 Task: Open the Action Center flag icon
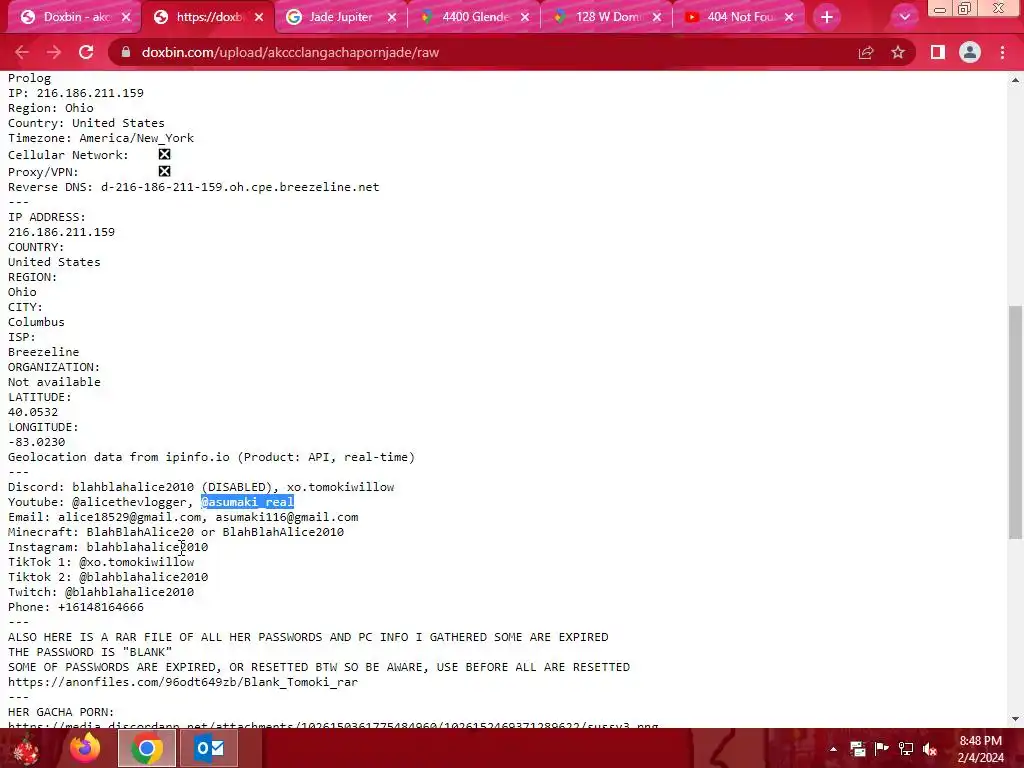pyautogui.click(x=881, y=748)
